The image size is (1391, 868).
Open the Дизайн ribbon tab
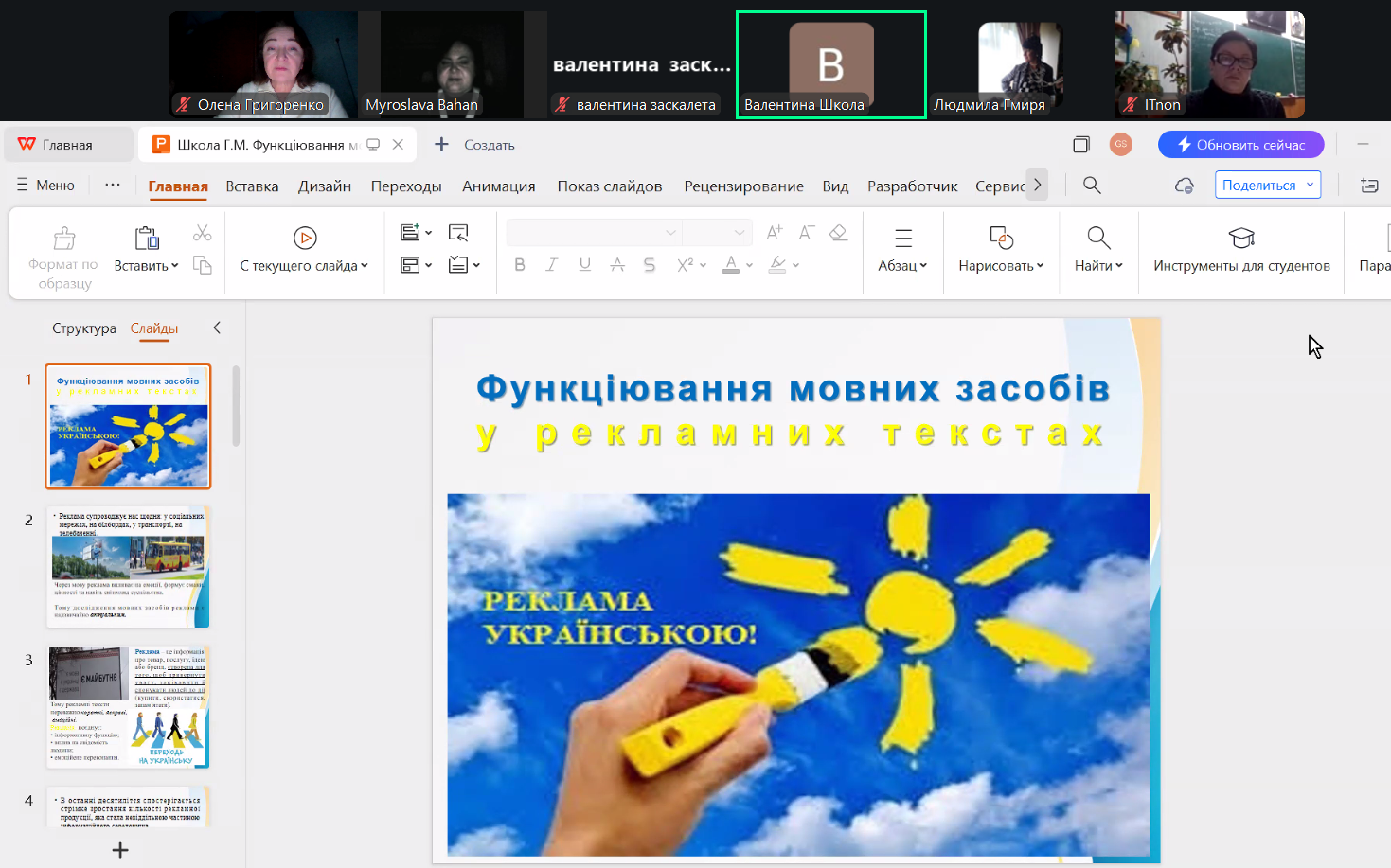[325, 186]
